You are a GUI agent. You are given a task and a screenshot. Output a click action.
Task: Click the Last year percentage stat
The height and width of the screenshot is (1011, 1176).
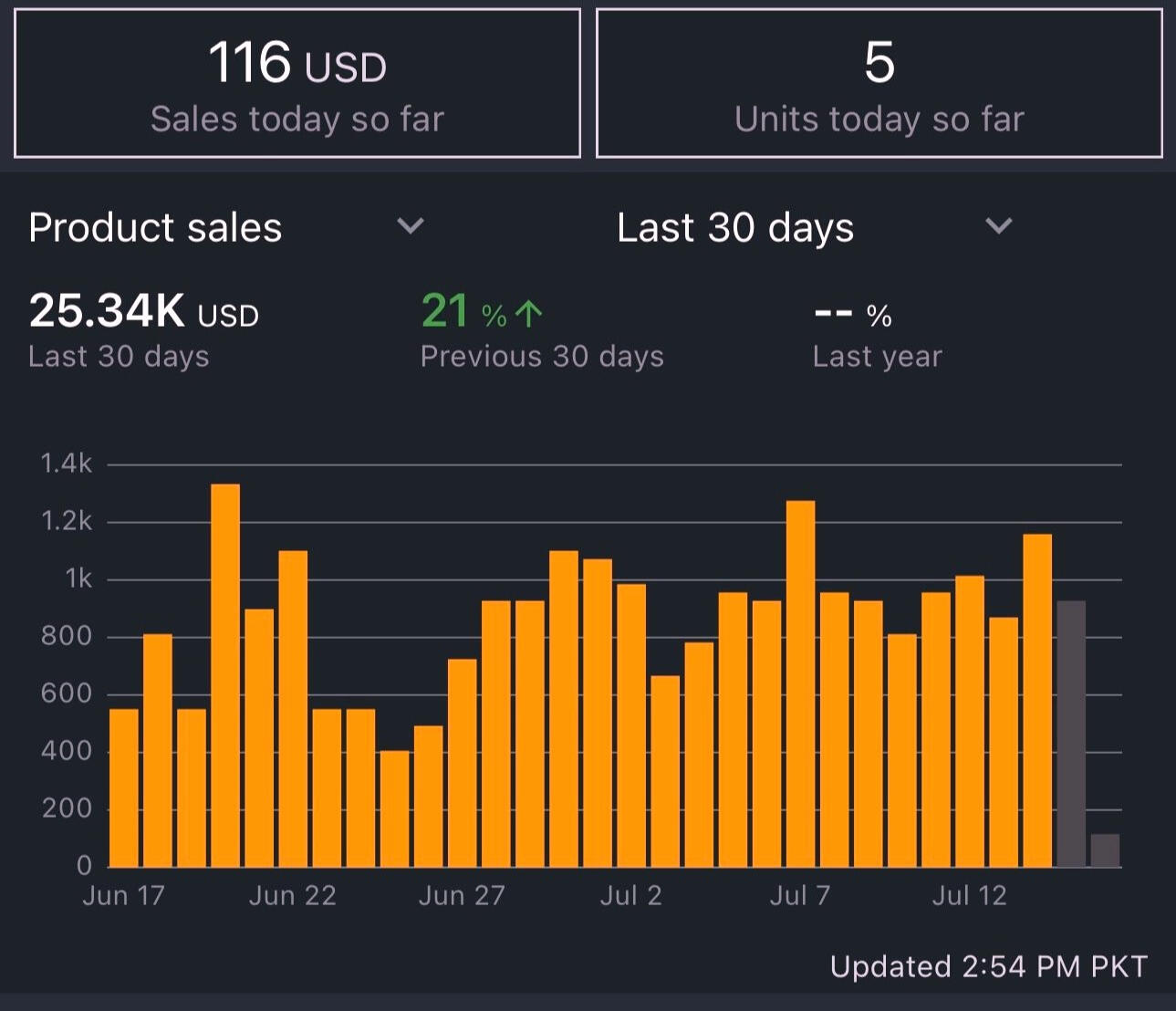[853, 316]
